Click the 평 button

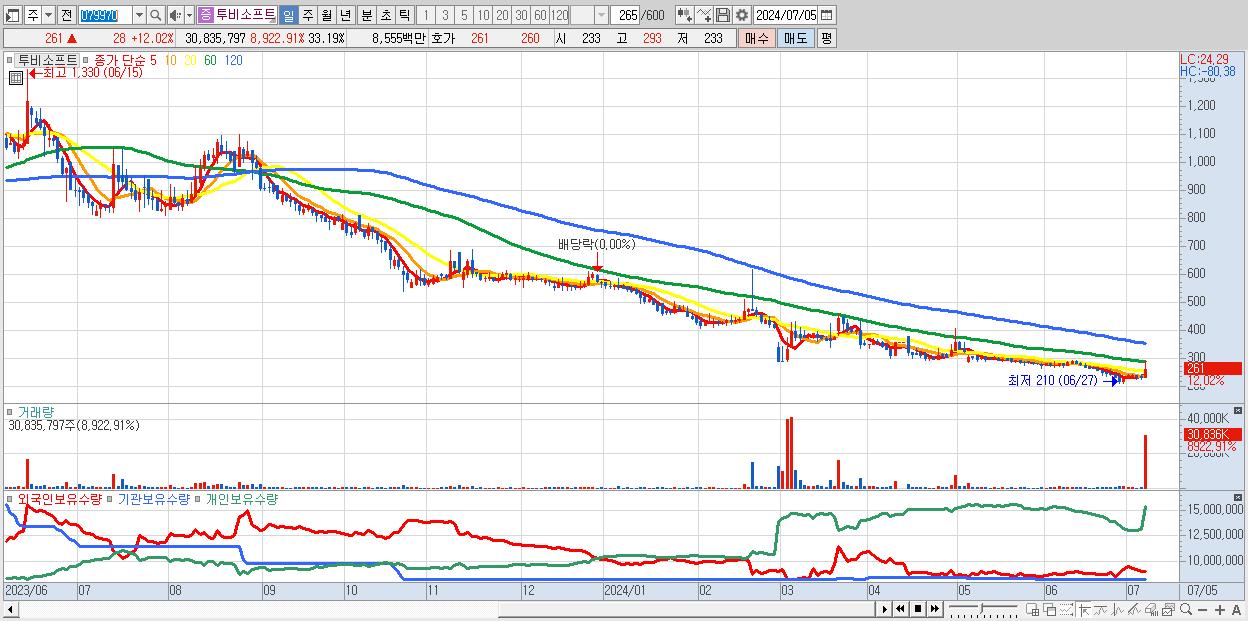point(826,38)
